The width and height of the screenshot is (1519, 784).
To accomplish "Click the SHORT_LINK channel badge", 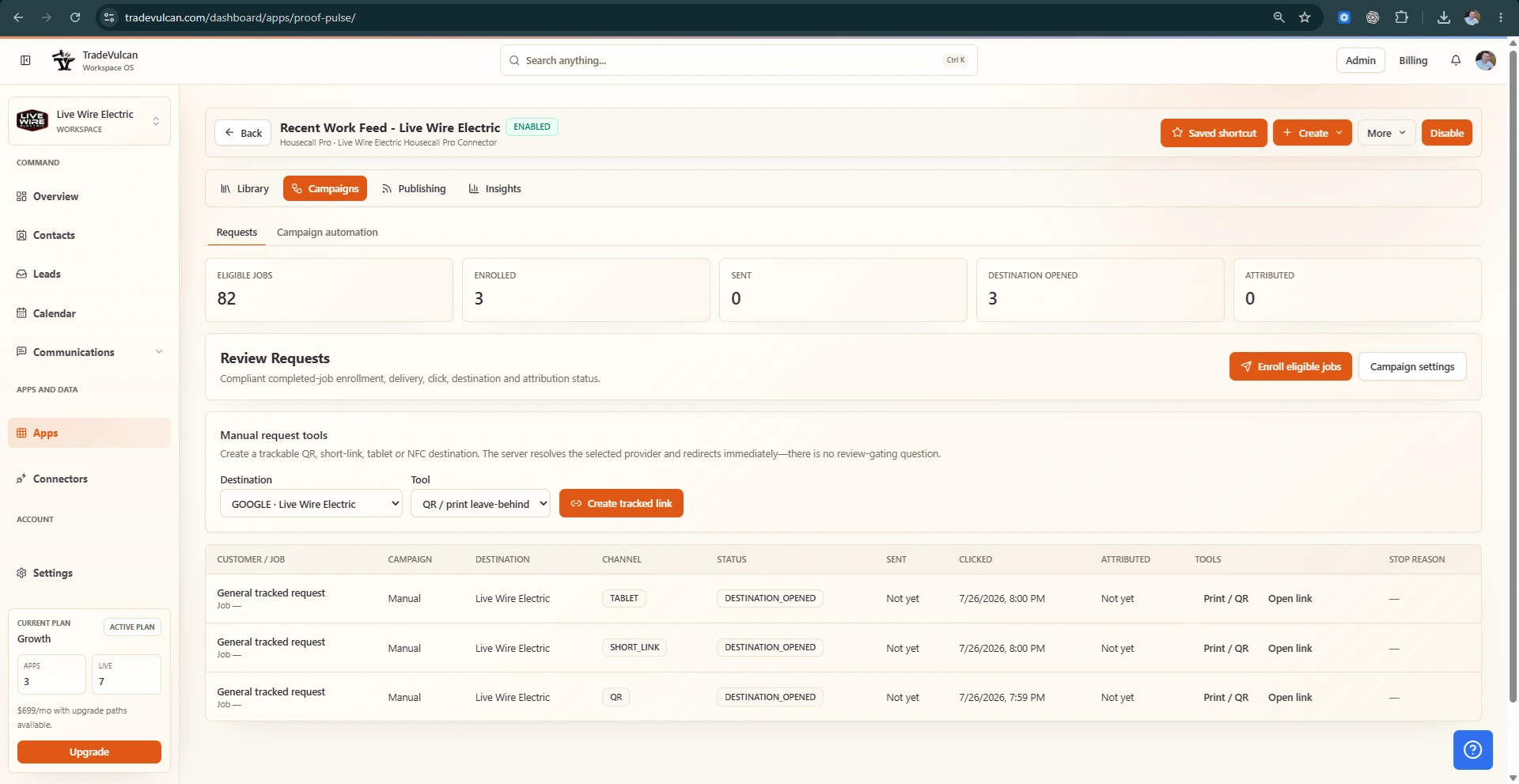I will click(x=634, y=647).
